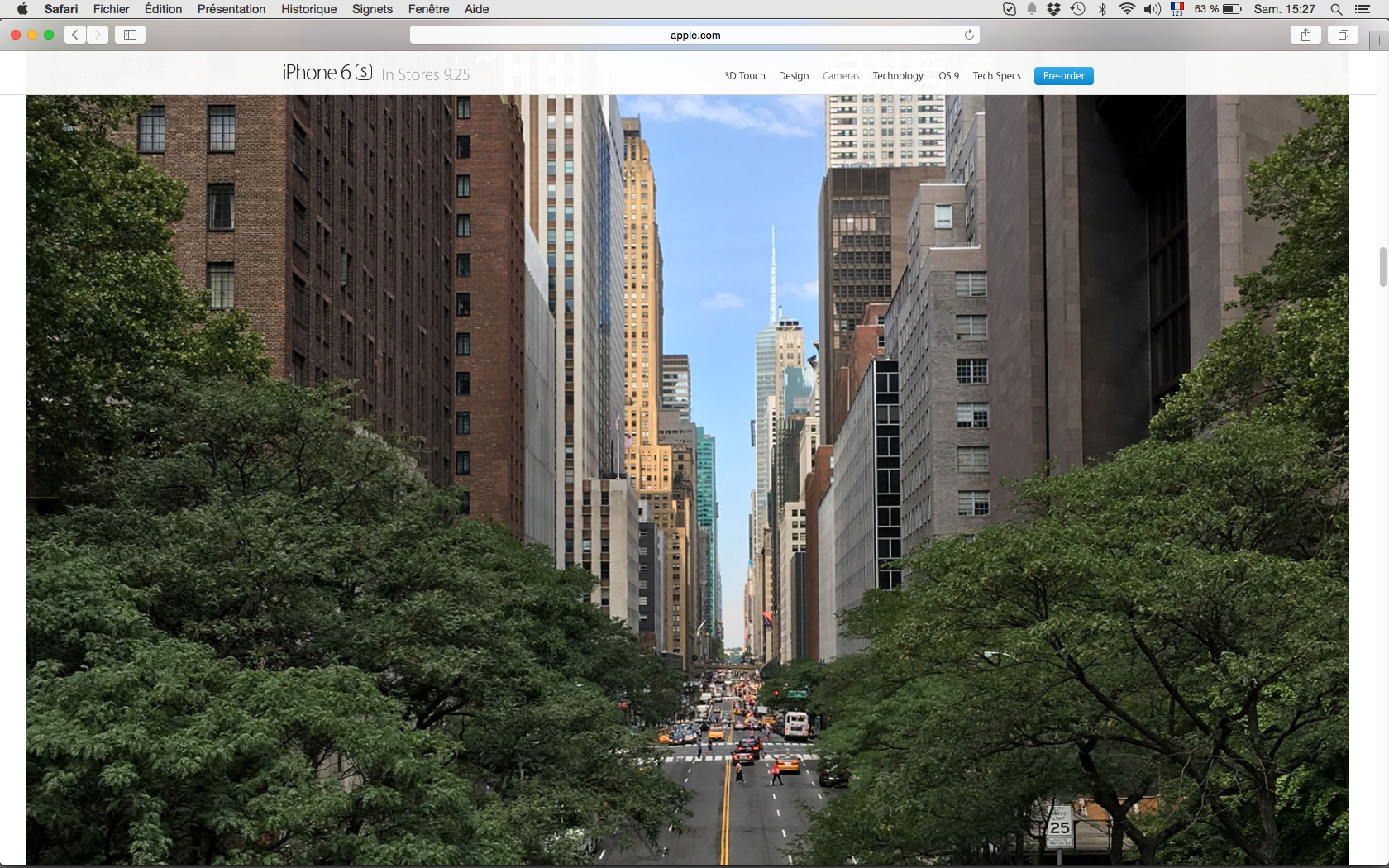Click the blue Pre-order button
This screenshot has height=868, width=1389.
pyautogui.click(x=1064, y=76)
